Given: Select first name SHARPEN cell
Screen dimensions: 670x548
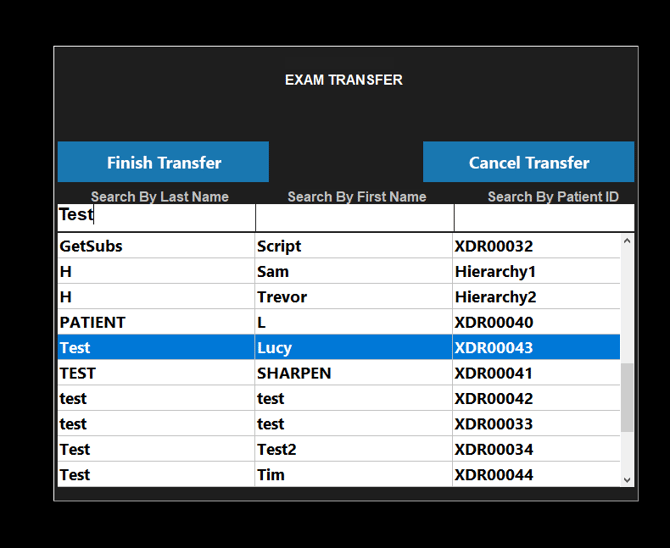Looking at the screenshot, I should pyautogui.click(x=353, y=373).
